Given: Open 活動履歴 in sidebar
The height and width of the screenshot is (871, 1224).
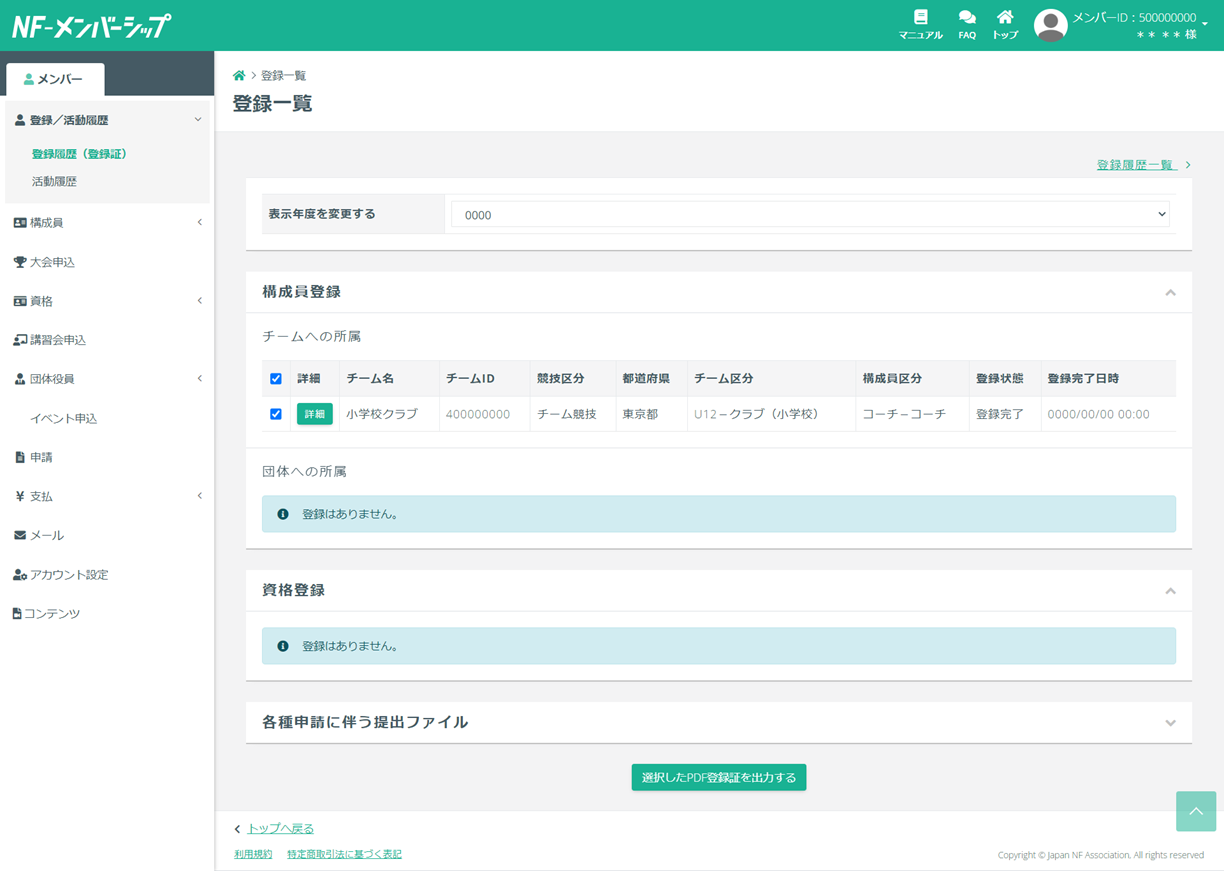Looking at the screenshot, I should coord(54,182).
